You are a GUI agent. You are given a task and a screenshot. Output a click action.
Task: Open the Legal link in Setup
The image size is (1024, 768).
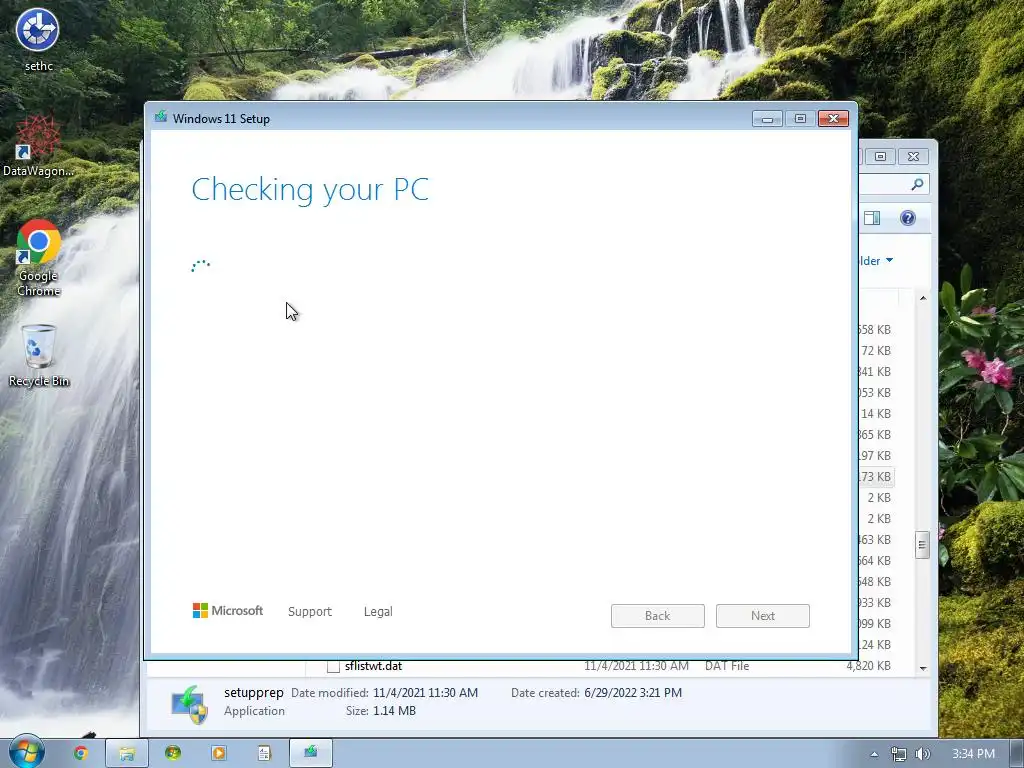coord(378,611)
